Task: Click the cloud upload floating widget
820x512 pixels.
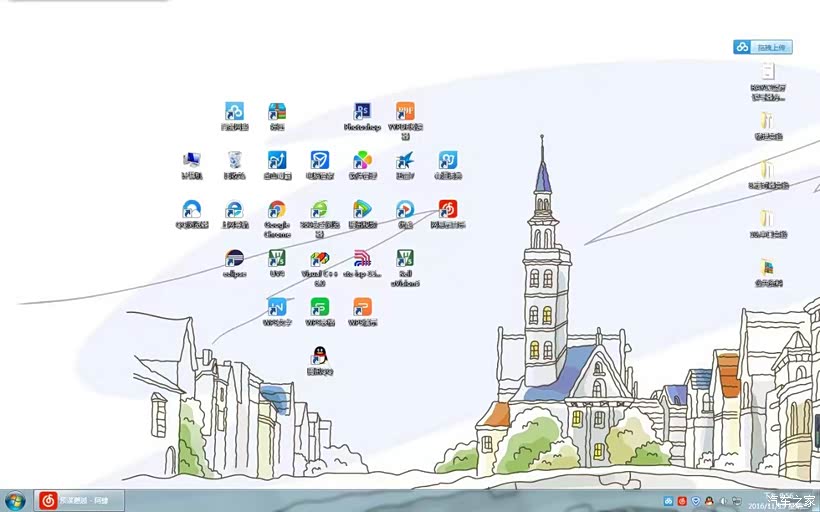Action: click(762, 47)
